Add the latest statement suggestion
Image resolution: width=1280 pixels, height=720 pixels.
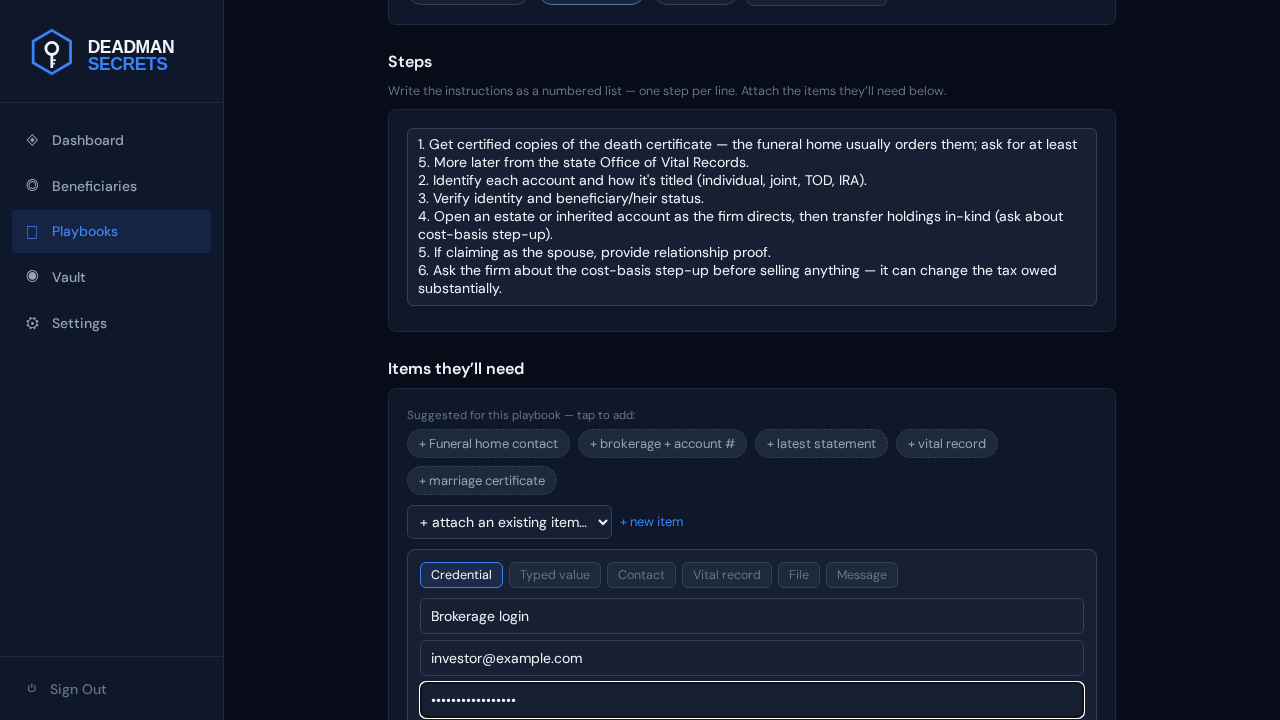coord(821,444)
